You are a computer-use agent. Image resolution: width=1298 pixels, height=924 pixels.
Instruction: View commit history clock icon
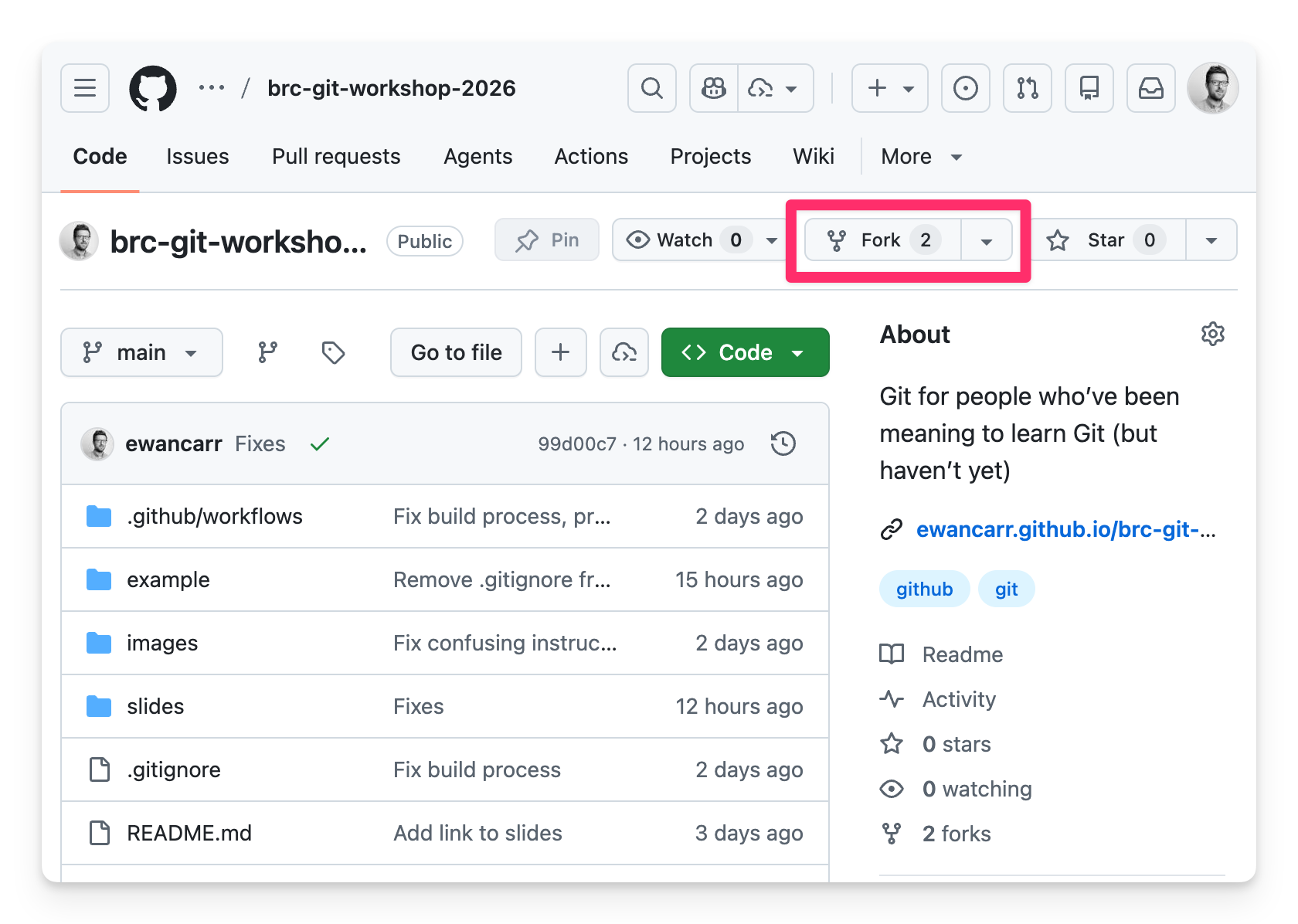coord(783,443)
